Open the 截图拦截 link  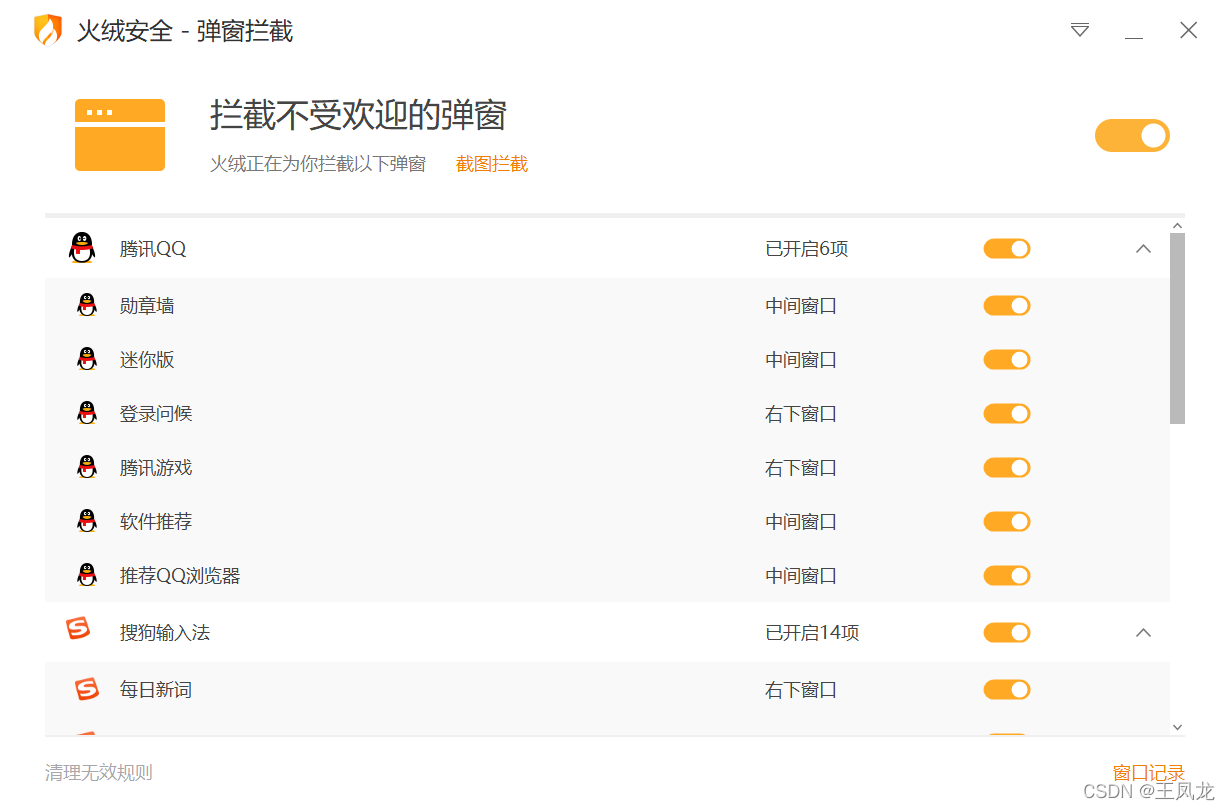492,164
